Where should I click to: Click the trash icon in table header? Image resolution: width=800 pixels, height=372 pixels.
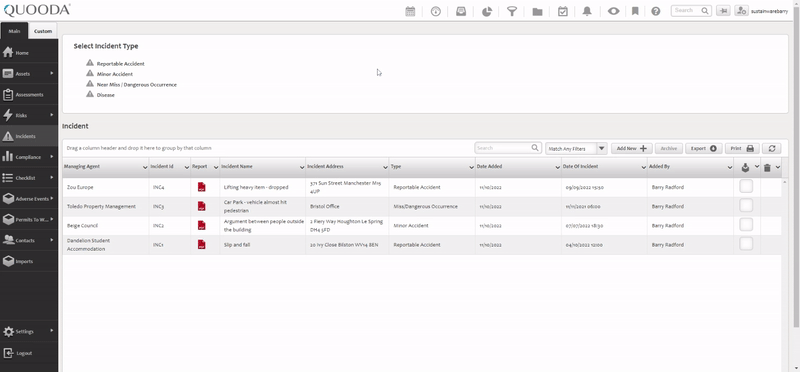(x=767, y=167)
